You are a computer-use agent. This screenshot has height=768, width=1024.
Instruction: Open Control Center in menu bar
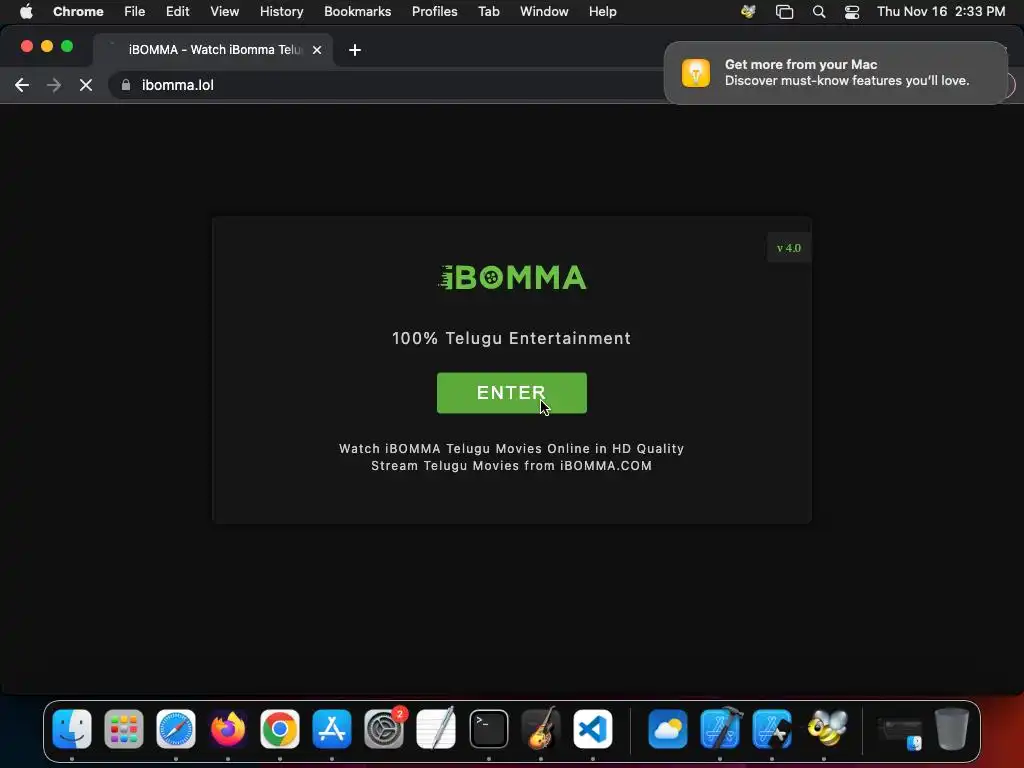852,11
